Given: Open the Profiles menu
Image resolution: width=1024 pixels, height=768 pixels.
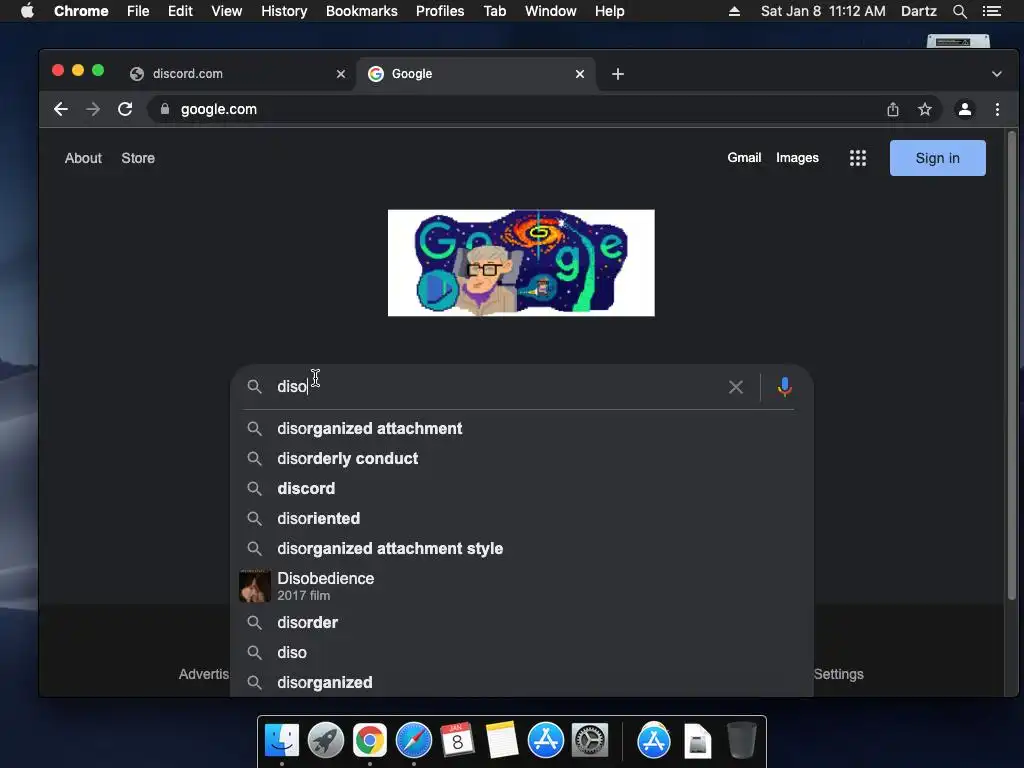Looking at the screenshot, I should click(440, 11).
